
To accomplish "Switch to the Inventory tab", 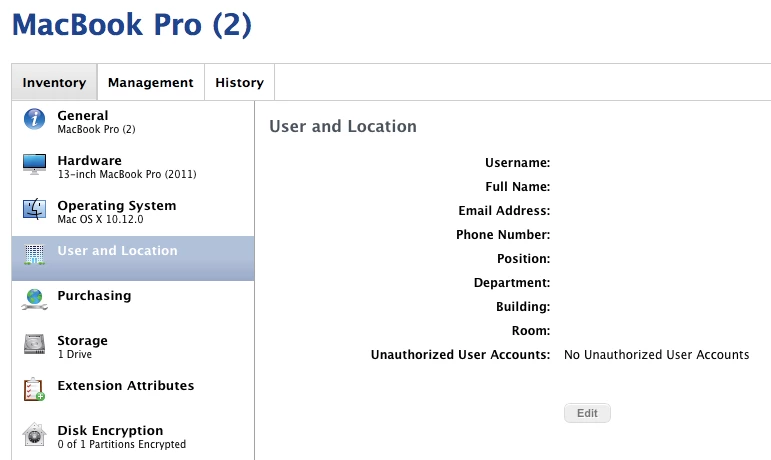I will (54, 82).
